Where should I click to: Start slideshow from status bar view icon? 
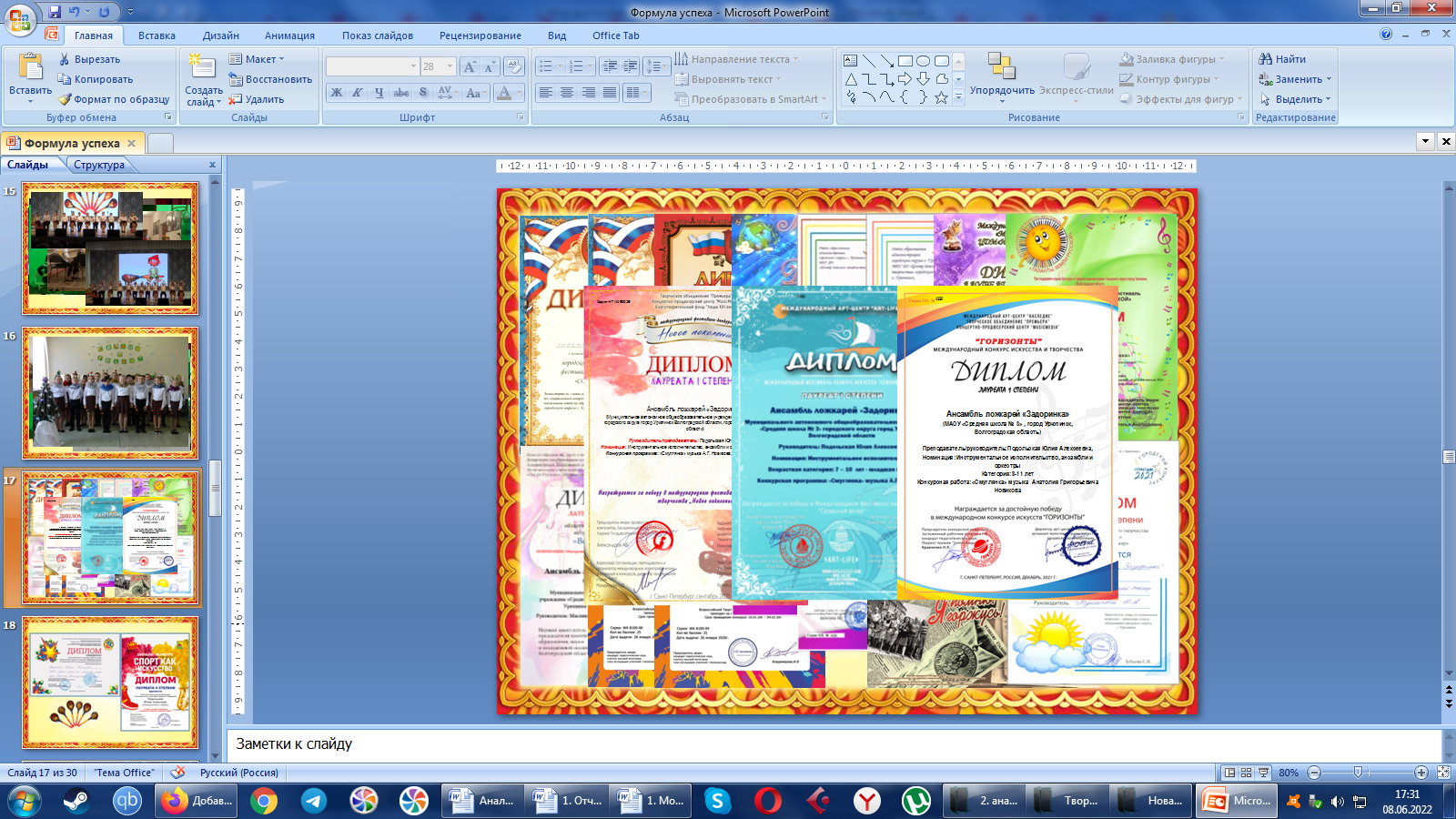(x=1264, y=773)
